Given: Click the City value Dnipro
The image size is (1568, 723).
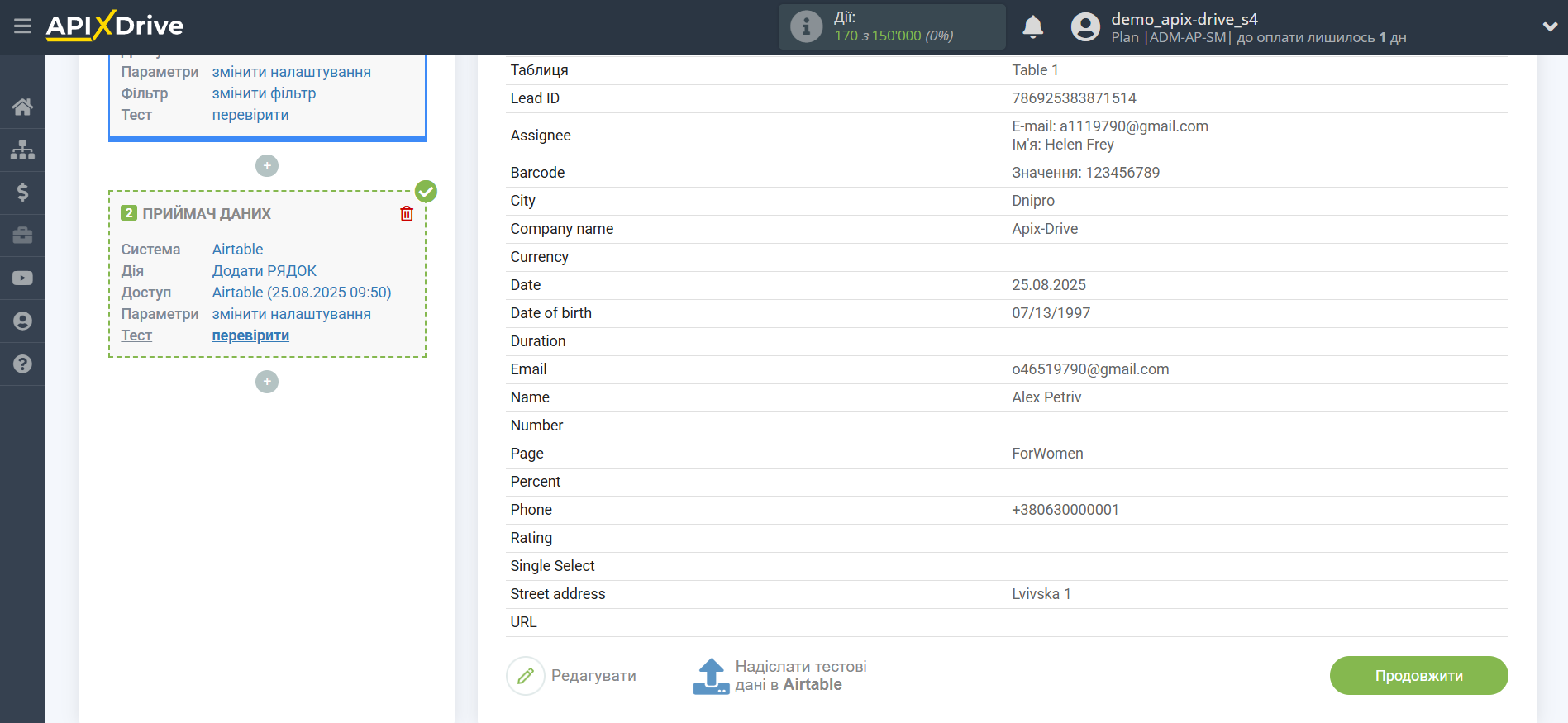Looking at the screenshot, I should pos(1033,201).
